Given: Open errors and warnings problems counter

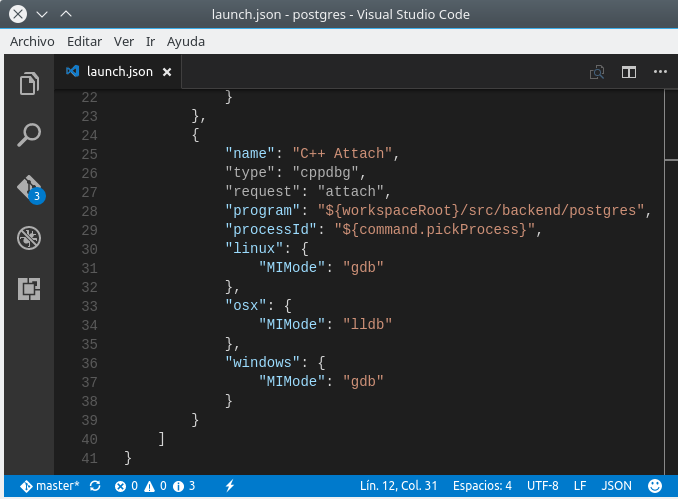Looking at the screenshot, I should (x=154, y=486).
